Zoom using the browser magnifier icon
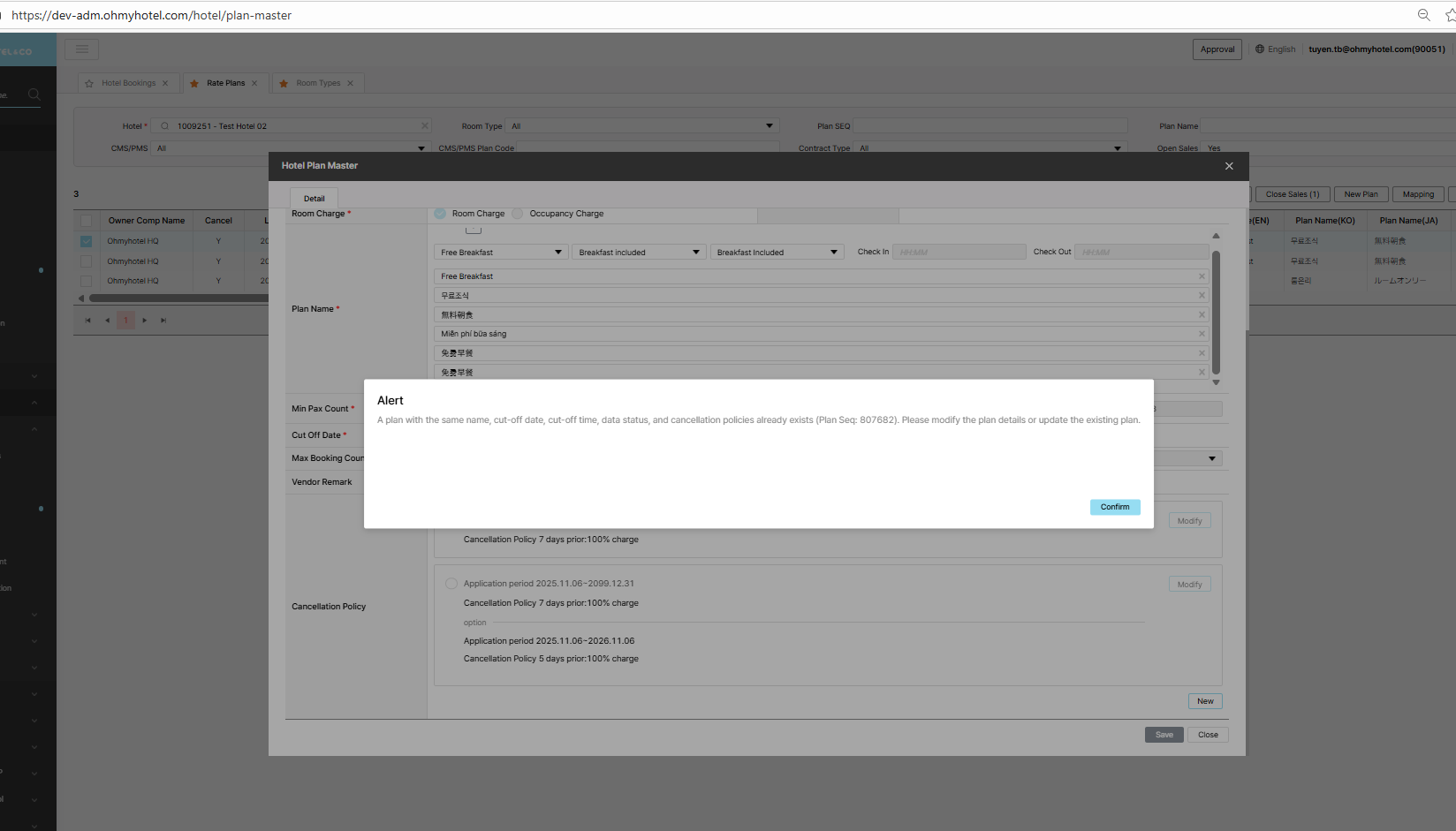 (1423, 15)
